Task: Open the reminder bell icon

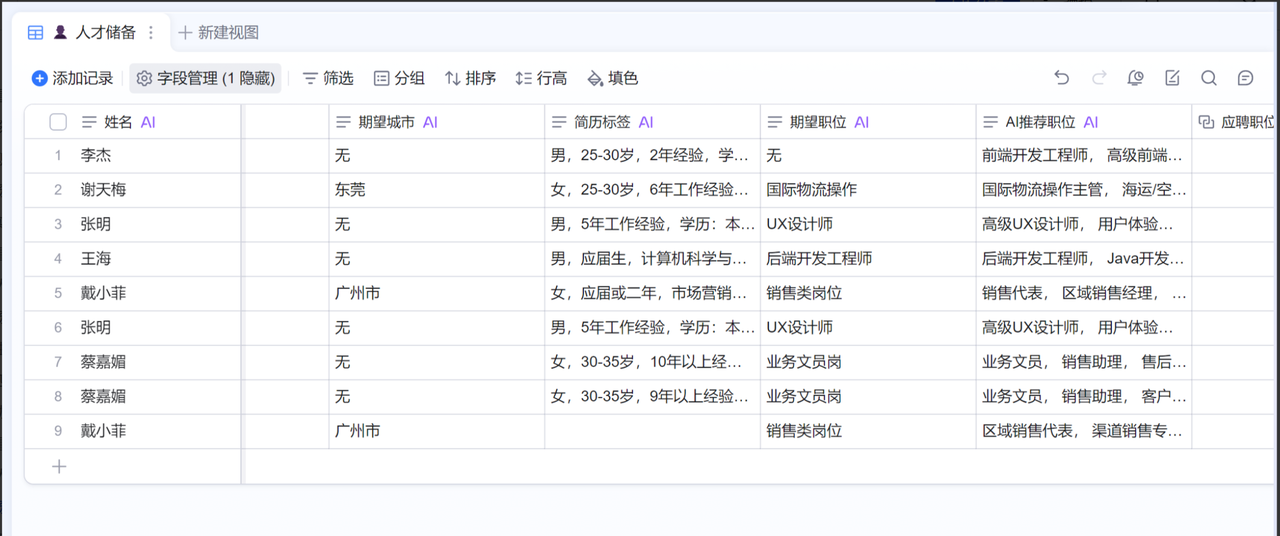Action: click(x=1135, y=78)
